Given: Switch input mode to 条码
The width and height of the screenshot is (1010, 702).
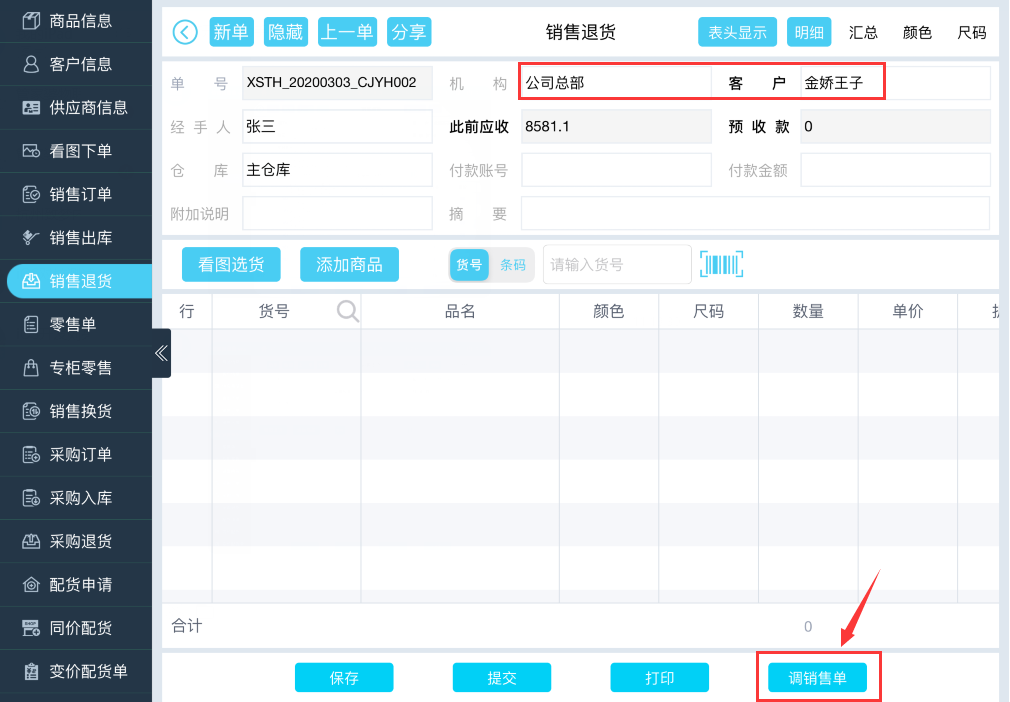Looking at the screenshot, I should pyautogui.click(x=513, y=265).
